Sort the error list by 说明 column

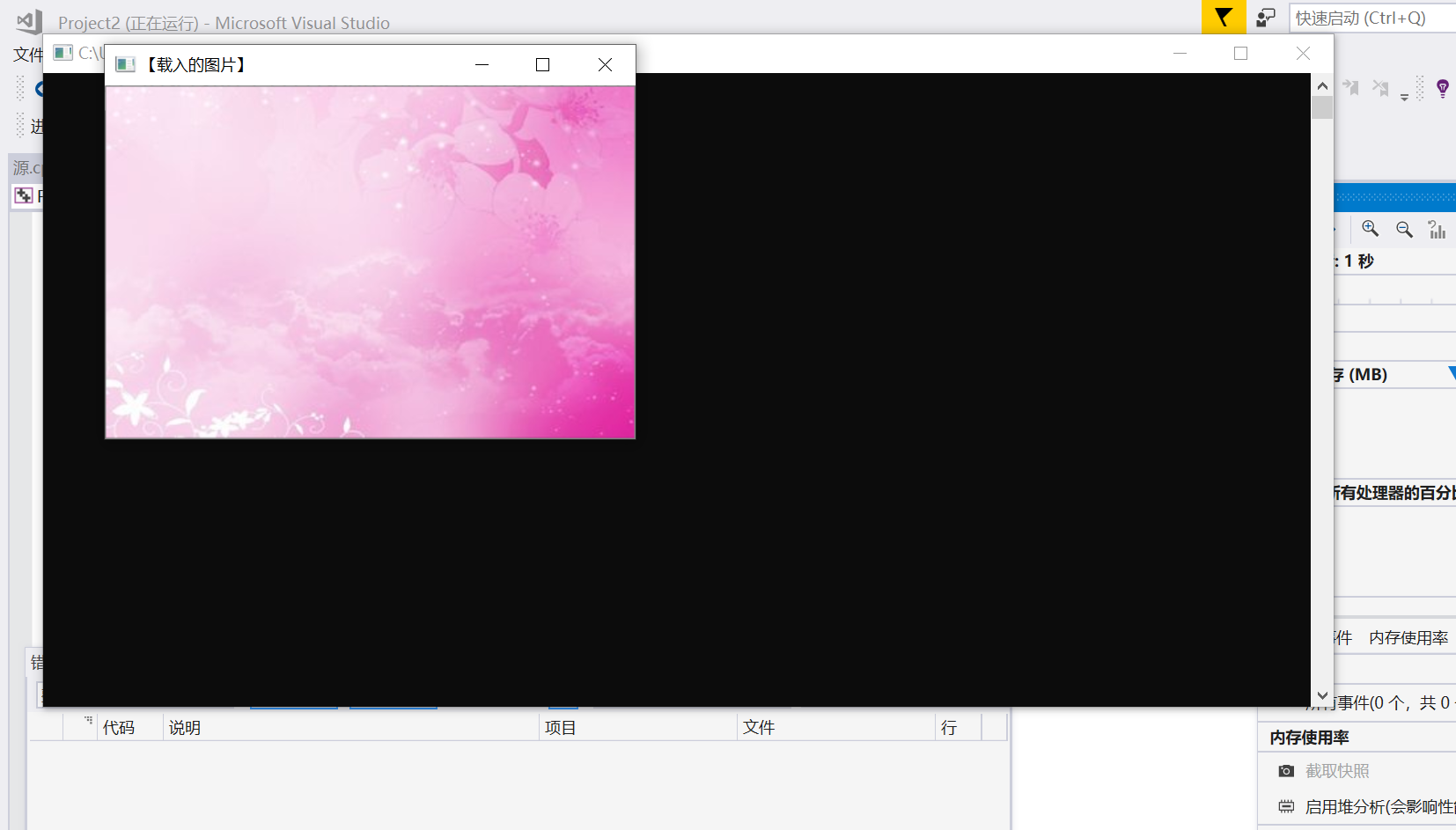pos(350,727)
